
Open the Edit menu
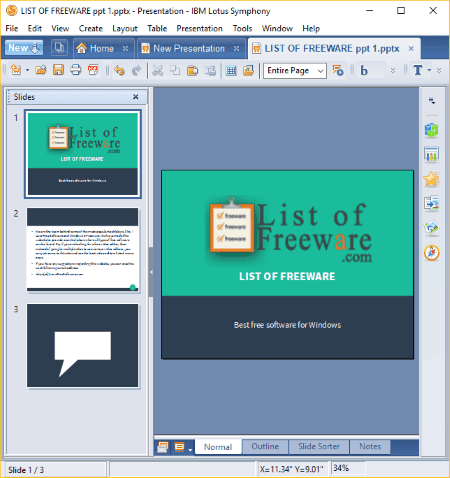(x=35, y=28)
